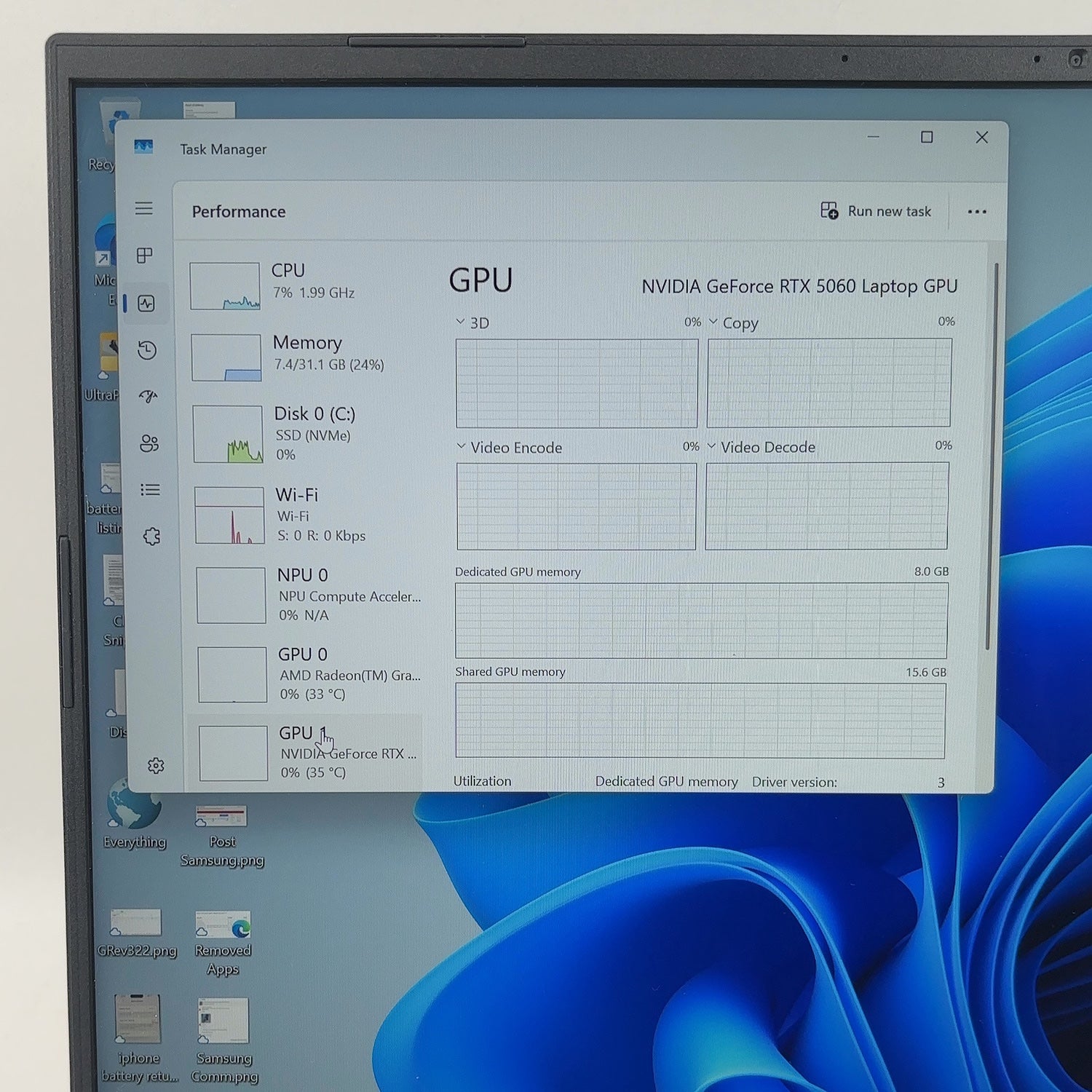Open the Startup apps page icon
Screen dimensions: 1092x1092
point(149,397)
